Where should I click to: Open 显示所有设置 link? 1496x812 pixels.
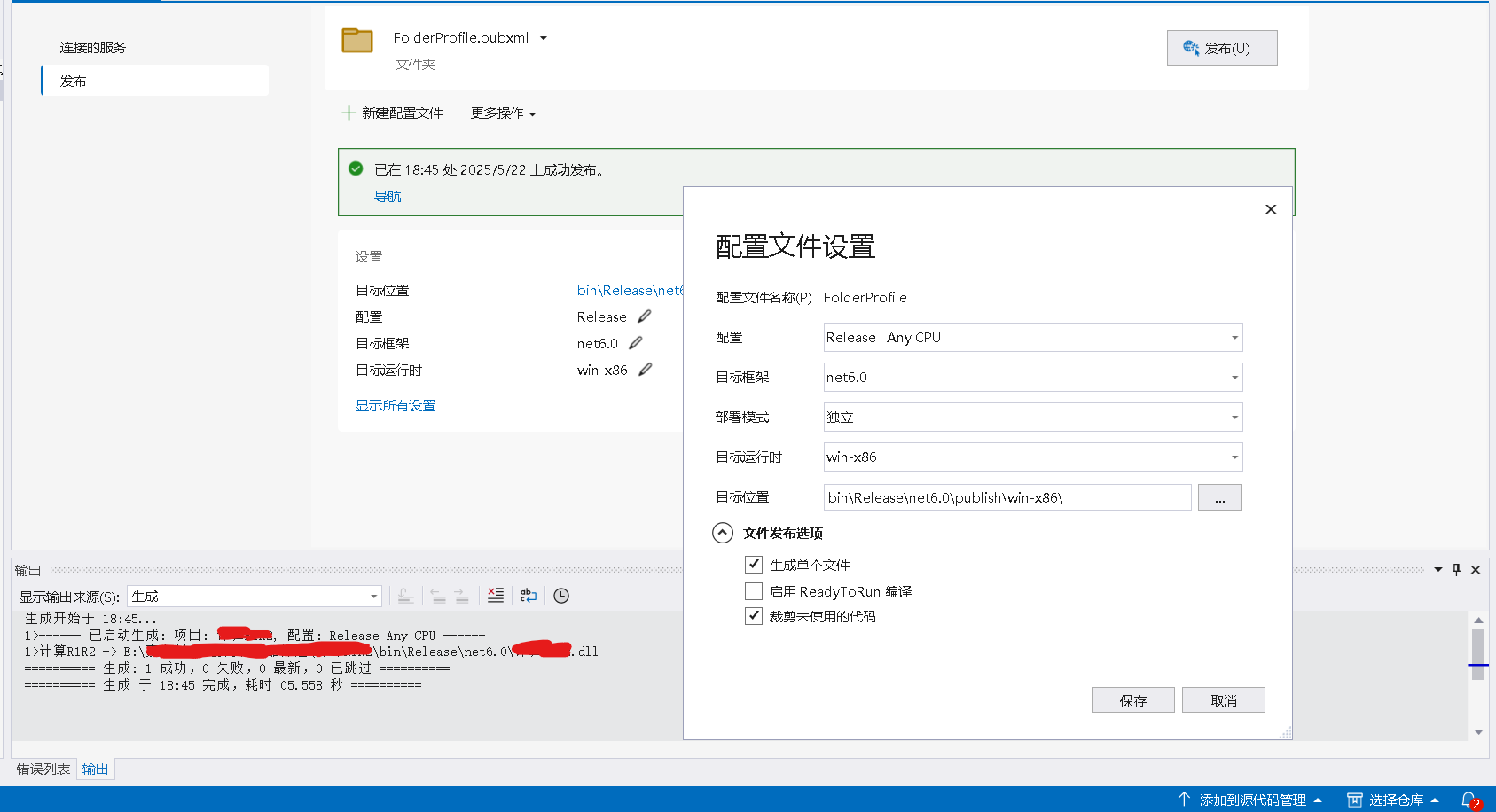coord(396,404)
